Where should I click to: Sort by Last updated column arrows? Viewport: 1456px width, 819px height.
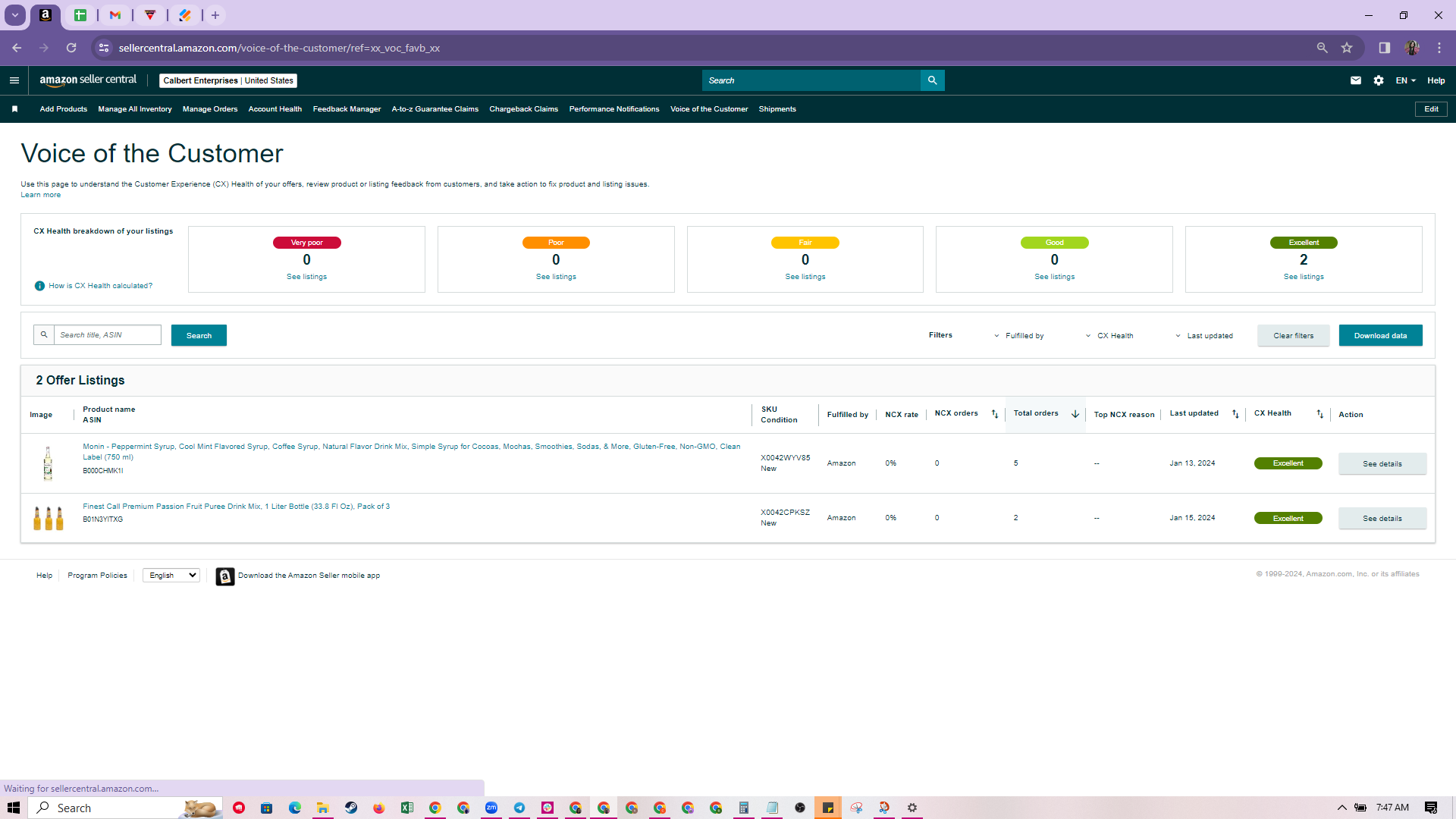coord(1235,414)
